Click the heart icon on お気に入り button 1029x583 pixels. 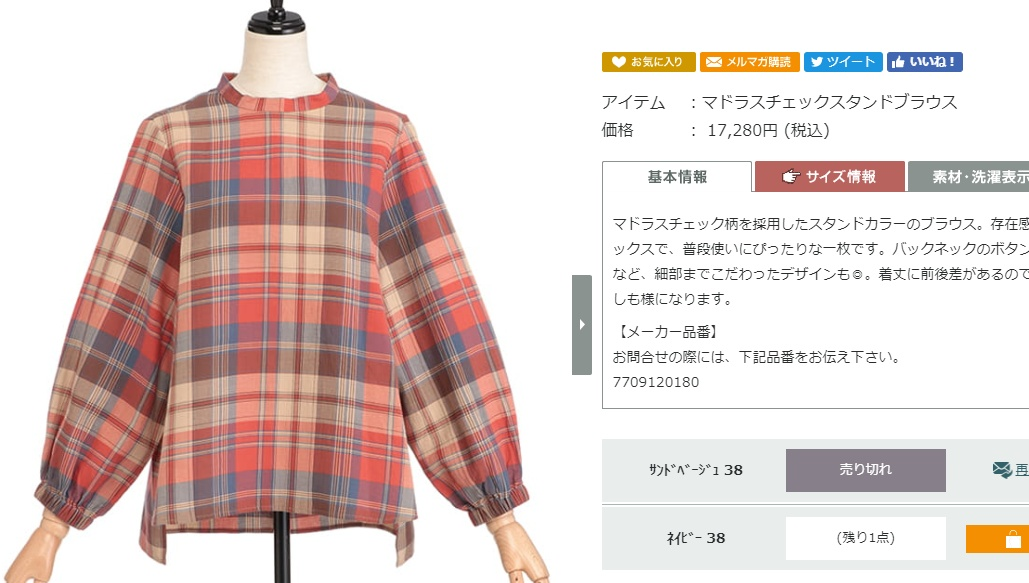(x=618, y=62)
